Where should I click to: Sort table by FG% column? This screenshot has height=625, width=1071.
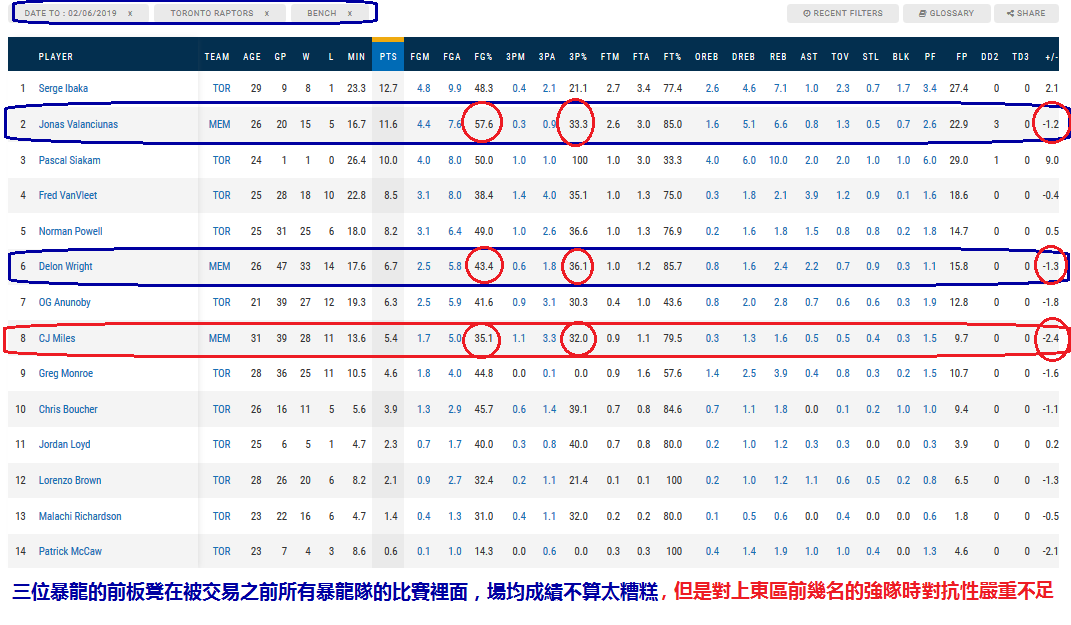tap(483, 57)
